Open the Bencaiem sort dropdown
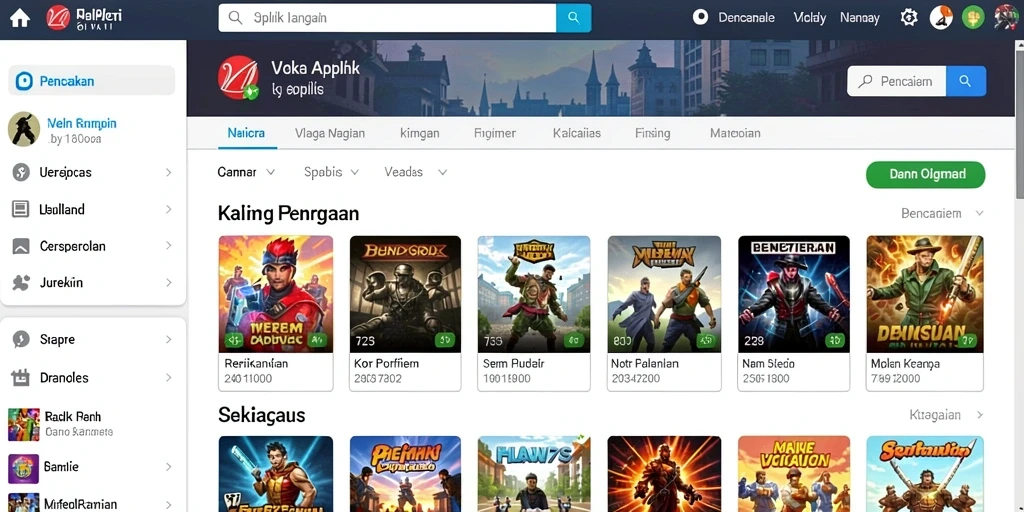 (942, 213)
